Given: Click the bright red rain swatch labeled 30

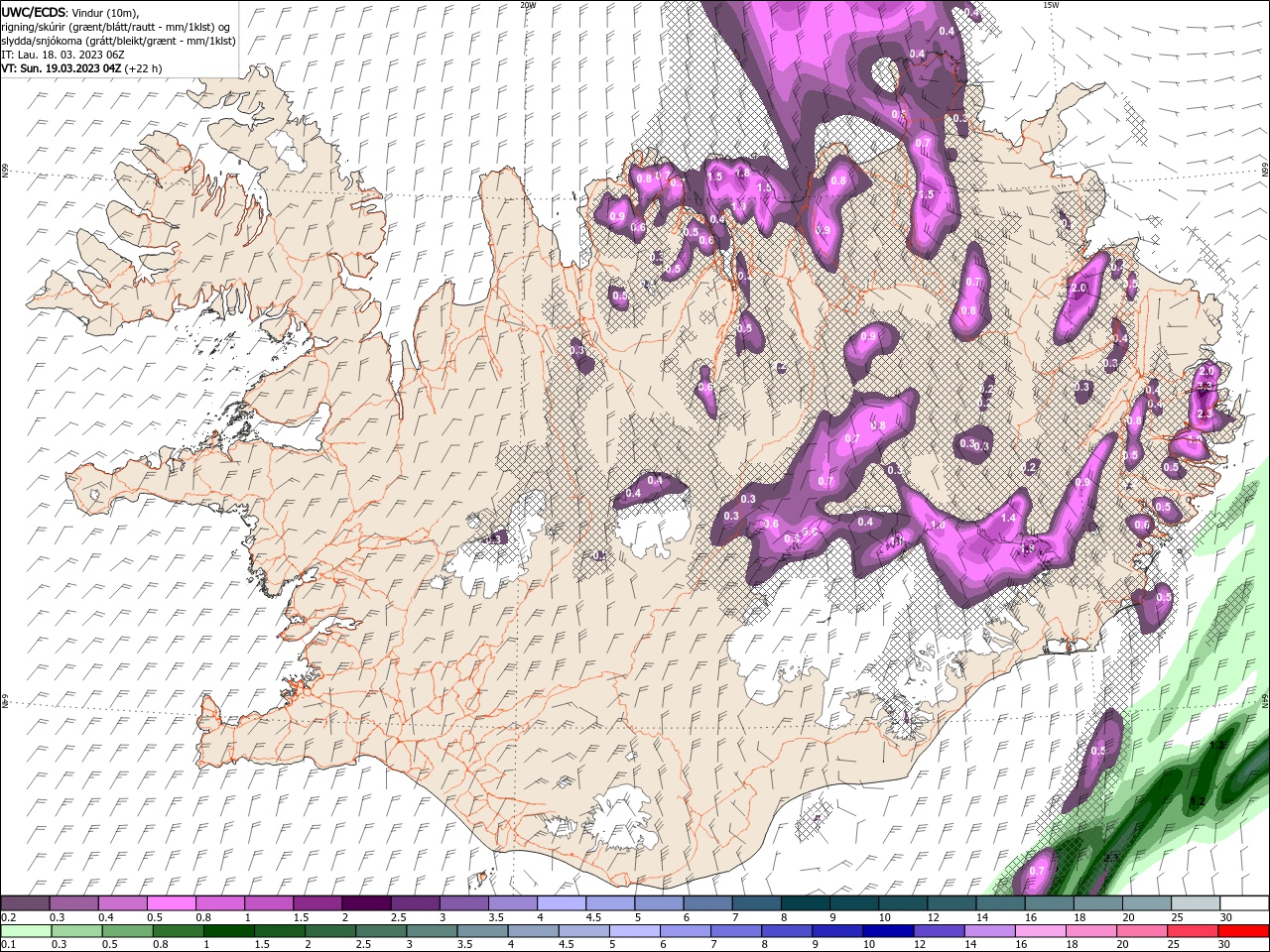Looking at the screenshot, I should (1242, 931).
